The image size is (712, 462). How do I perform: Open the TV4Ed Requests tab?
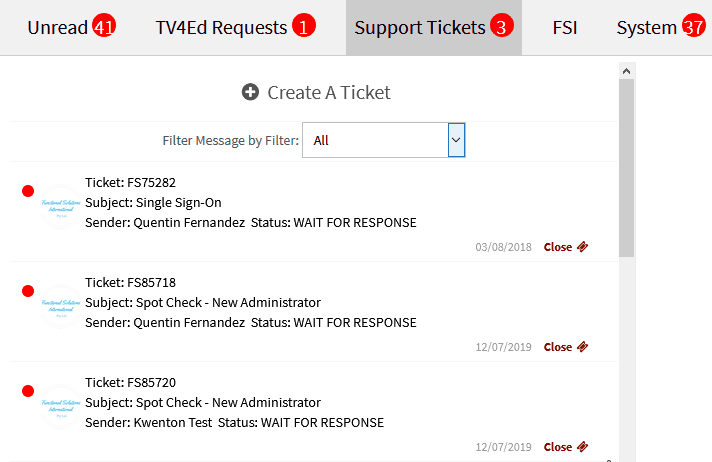pos(235,27)
